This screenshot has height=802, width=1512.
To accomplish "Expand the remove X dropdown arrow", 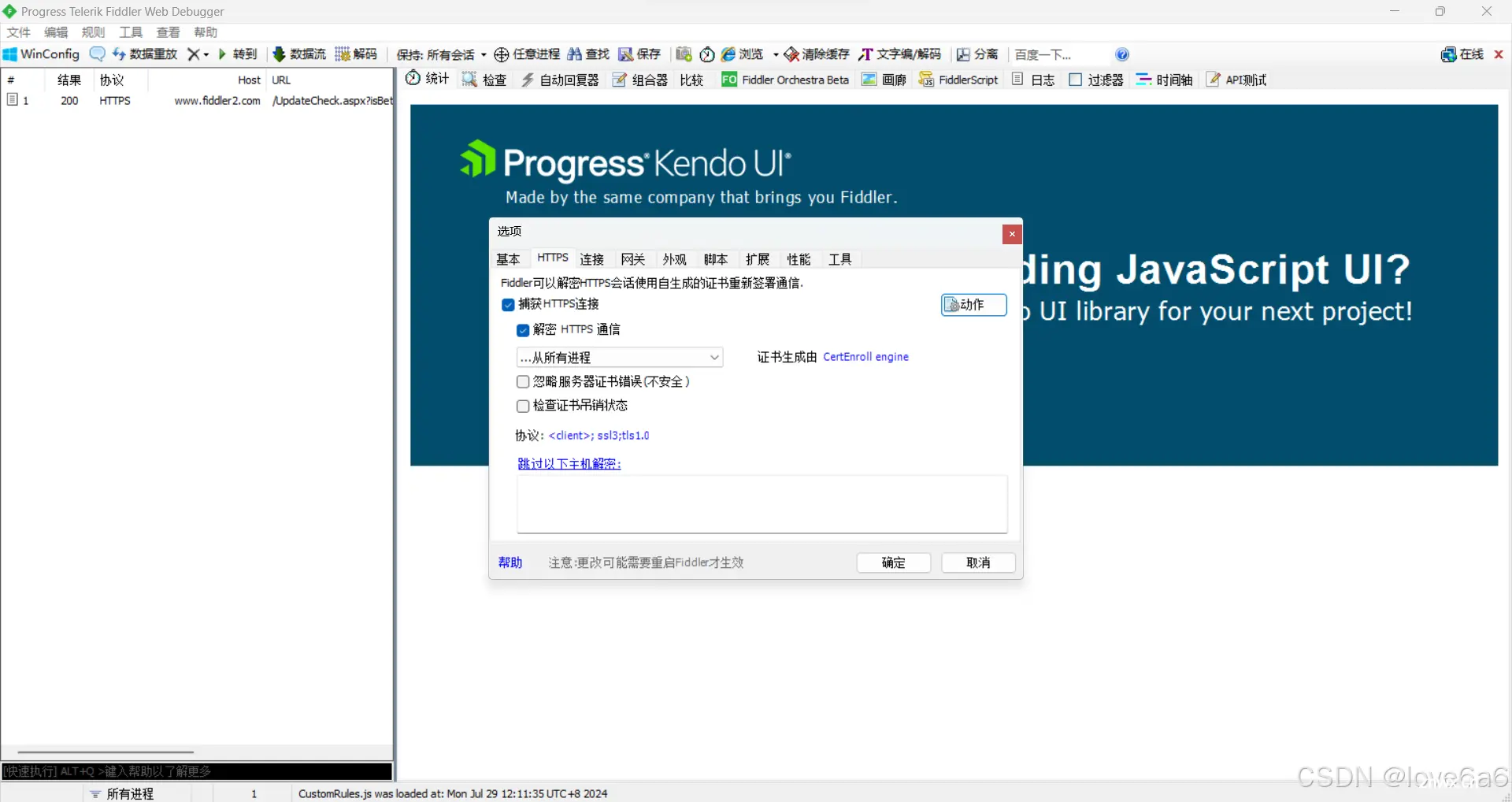I will [206, 54].
